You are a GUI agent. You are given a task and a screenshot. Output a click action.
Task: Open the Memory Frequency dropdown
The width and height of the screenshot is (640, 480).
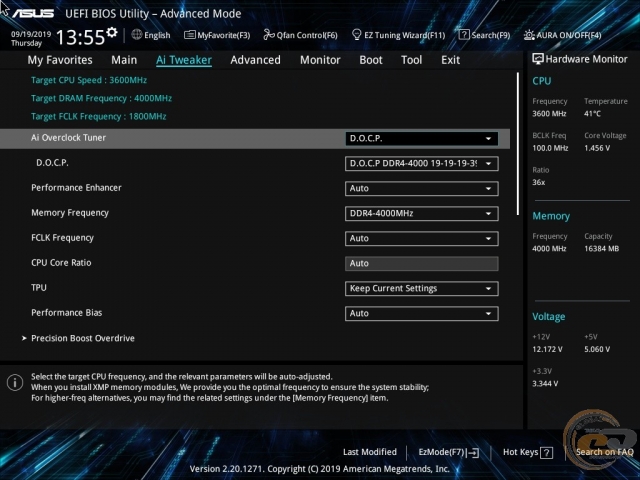coord(422,213)
